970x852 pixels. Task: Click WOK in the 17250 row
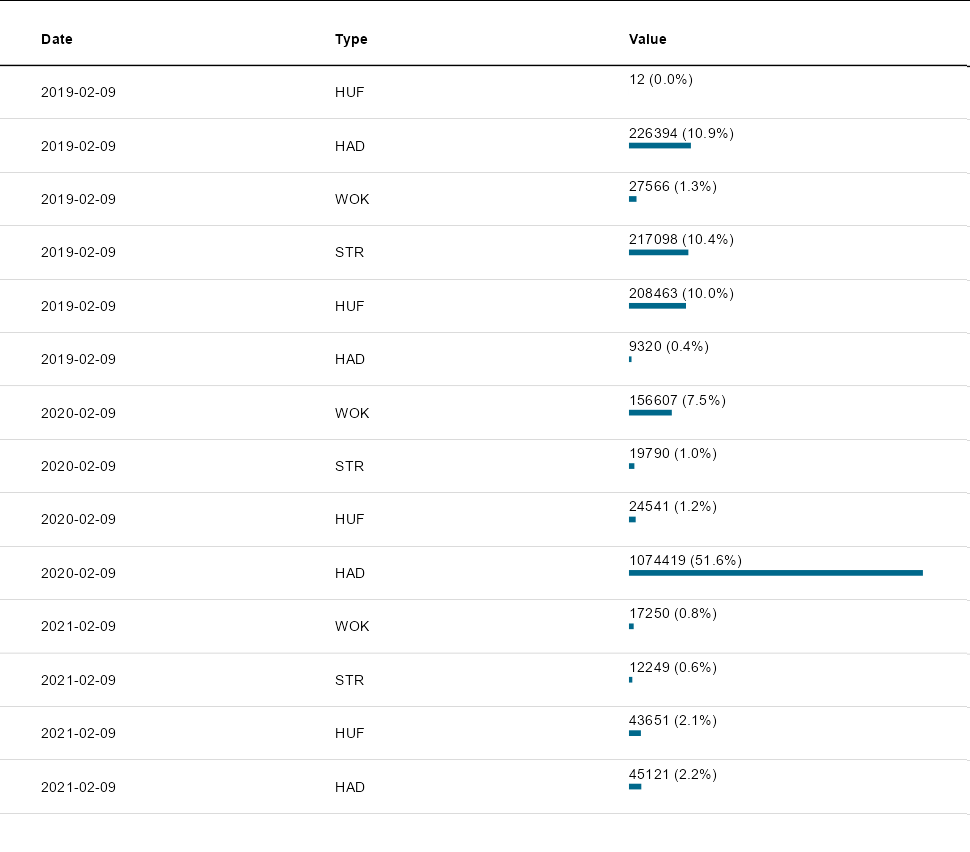click(352, 626)
